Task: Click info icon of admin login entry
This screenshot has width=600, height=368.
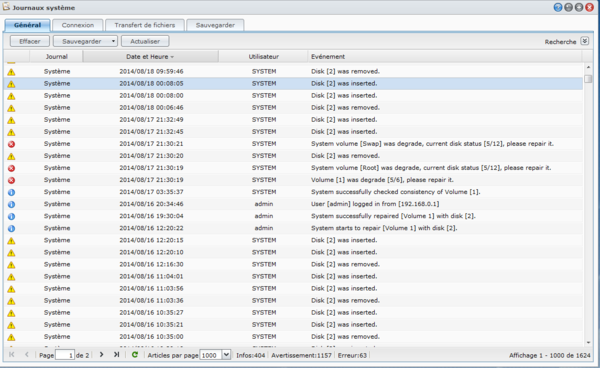Action: [11, 204]
